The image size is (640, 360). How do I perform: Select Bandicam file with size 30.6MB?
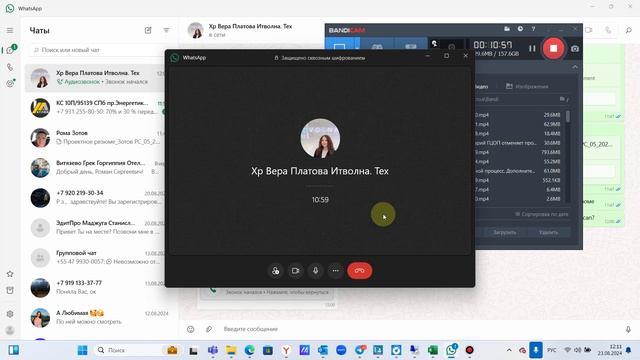tap(519, 143)
